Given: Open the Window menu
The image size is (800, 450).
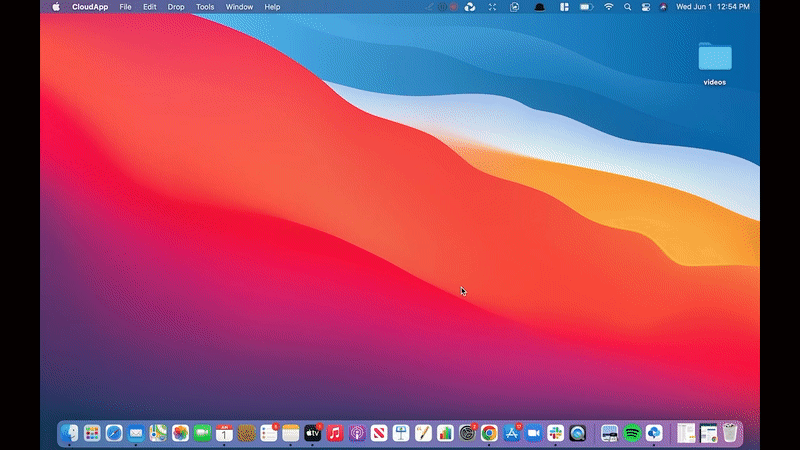Looking at the screenshot, I should (x=239, y=7).
